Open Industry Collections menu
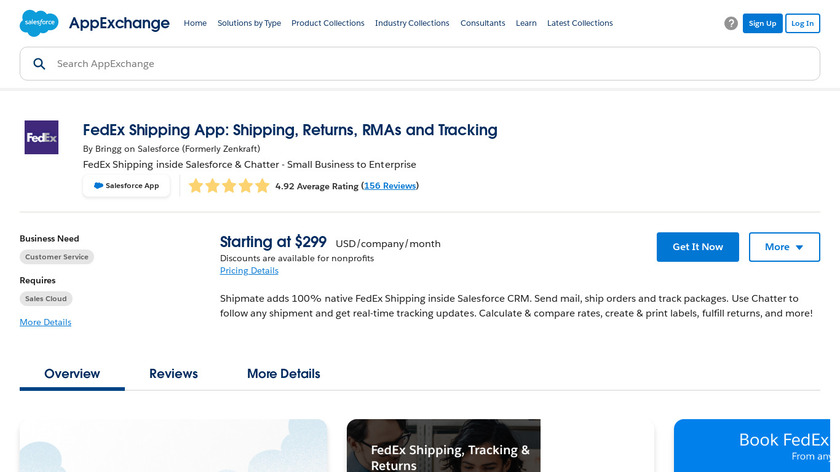This screenshot has height=472, width=840. pos(412,23)
